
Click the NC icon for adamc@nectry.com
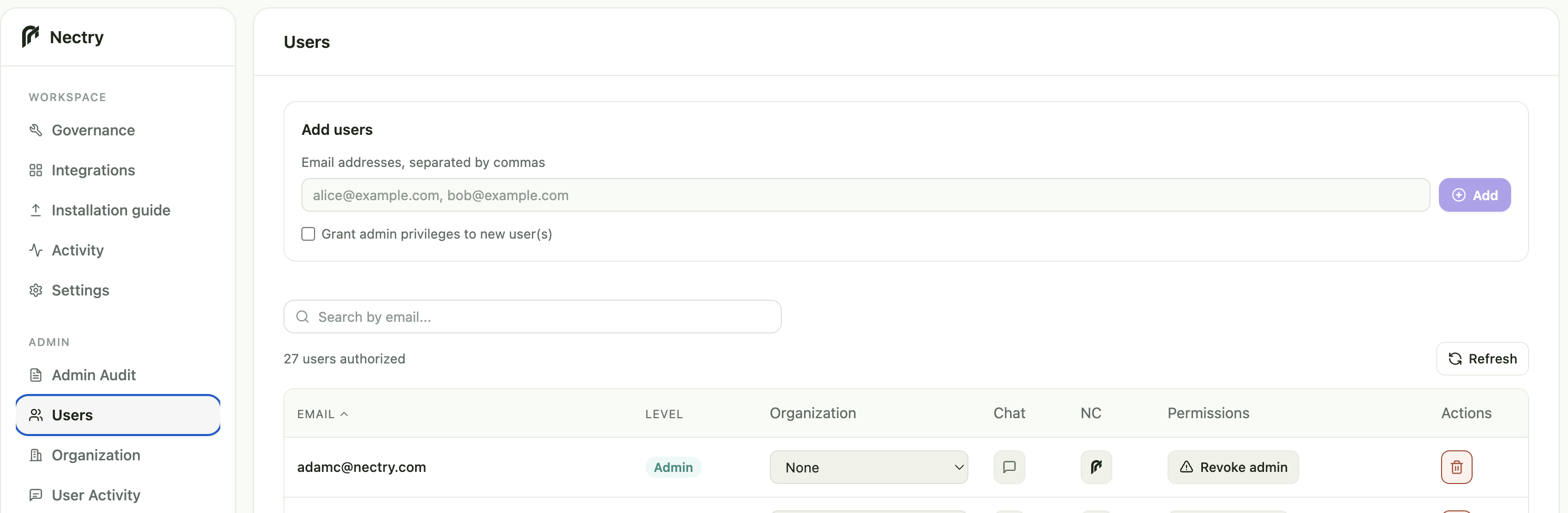pos(1096,467)
